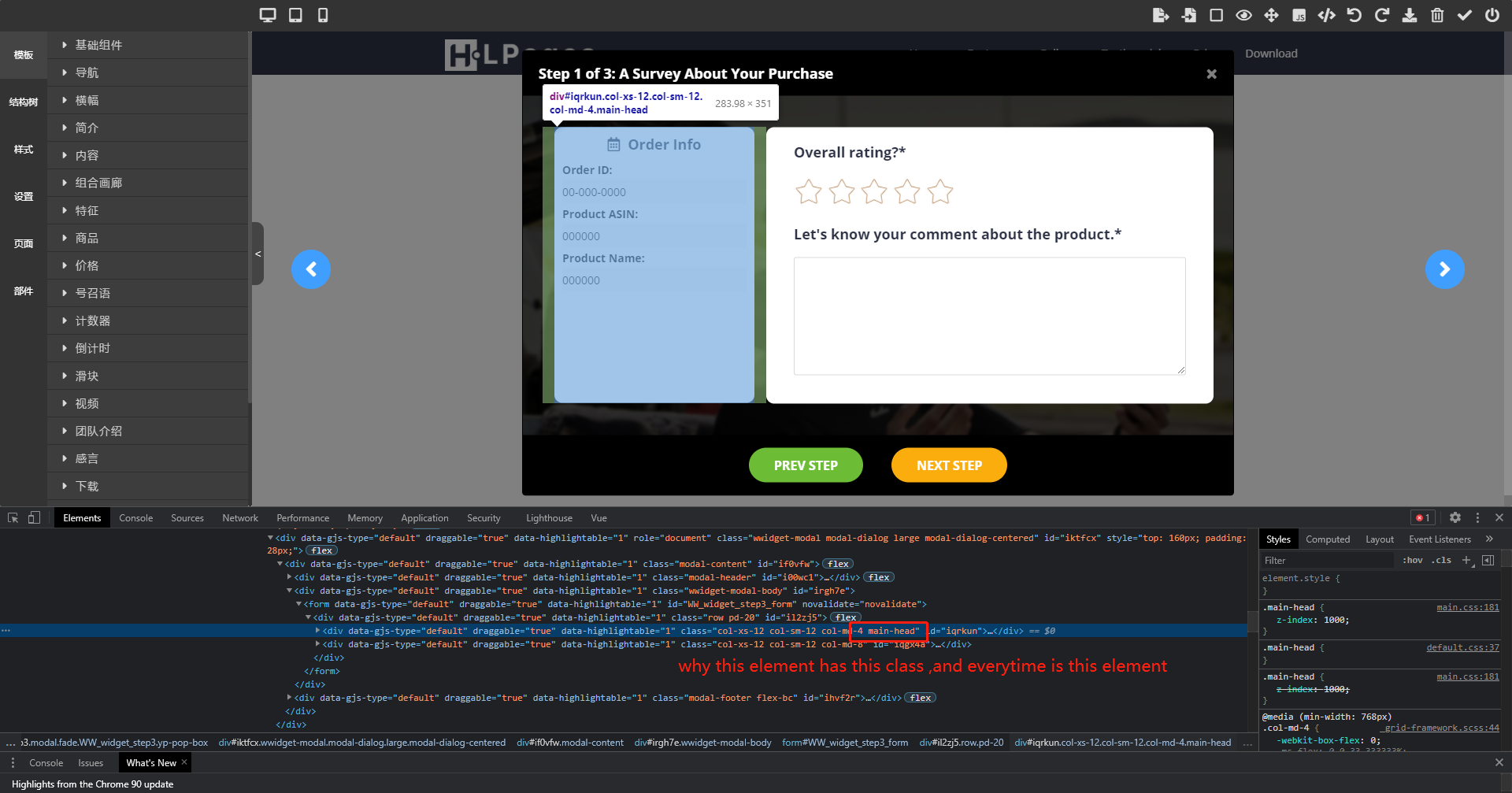The height and width of the screenshot is (793, 1512).
Task: Select the third star for Overall rating
Action: (x=873, y=191)
